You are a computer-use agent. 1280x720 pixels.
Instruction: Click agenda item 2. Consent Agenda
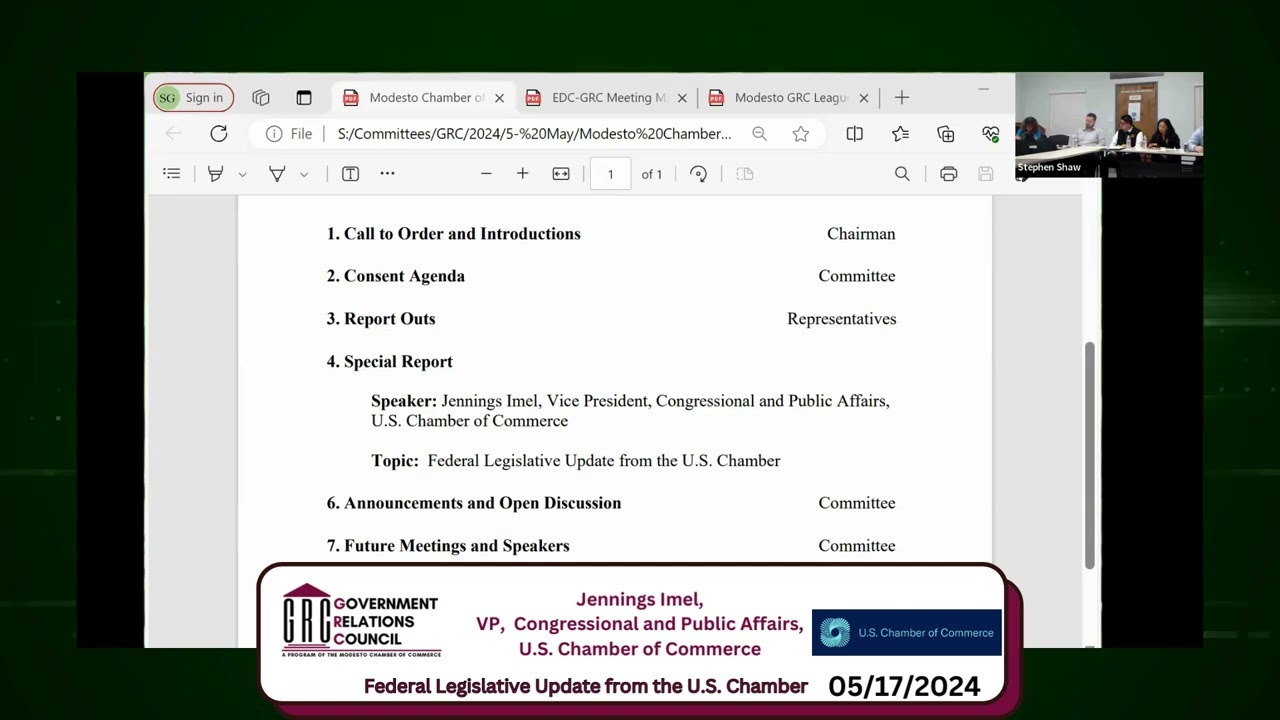click(396, 276)
